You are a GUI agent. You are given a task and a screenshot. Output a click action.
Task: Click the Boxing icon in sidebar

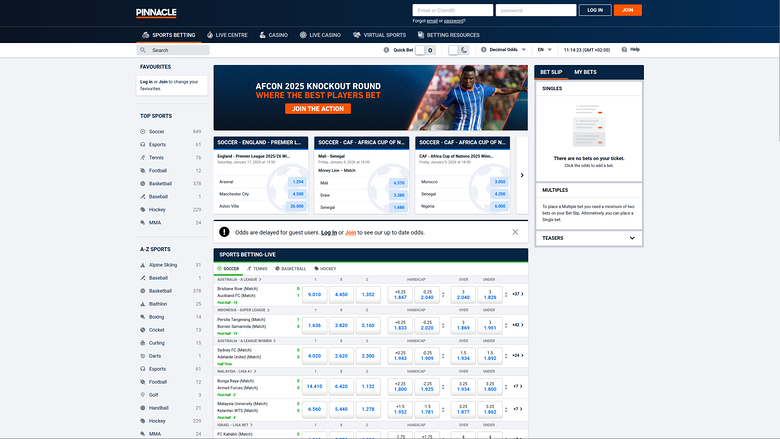(144, 316)
